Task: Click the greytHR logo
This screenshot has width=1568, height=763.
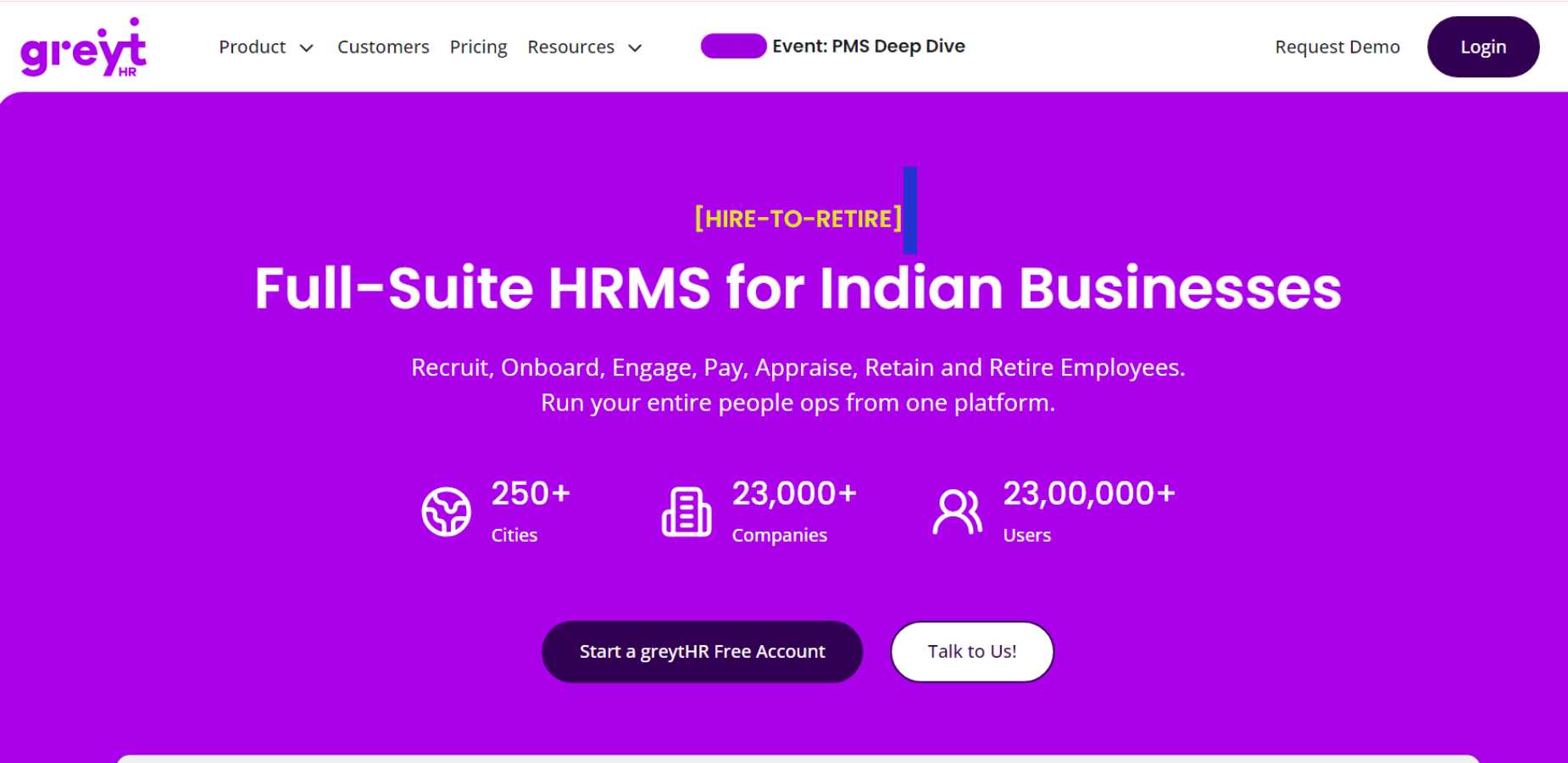Action: (x=83, y=47)
